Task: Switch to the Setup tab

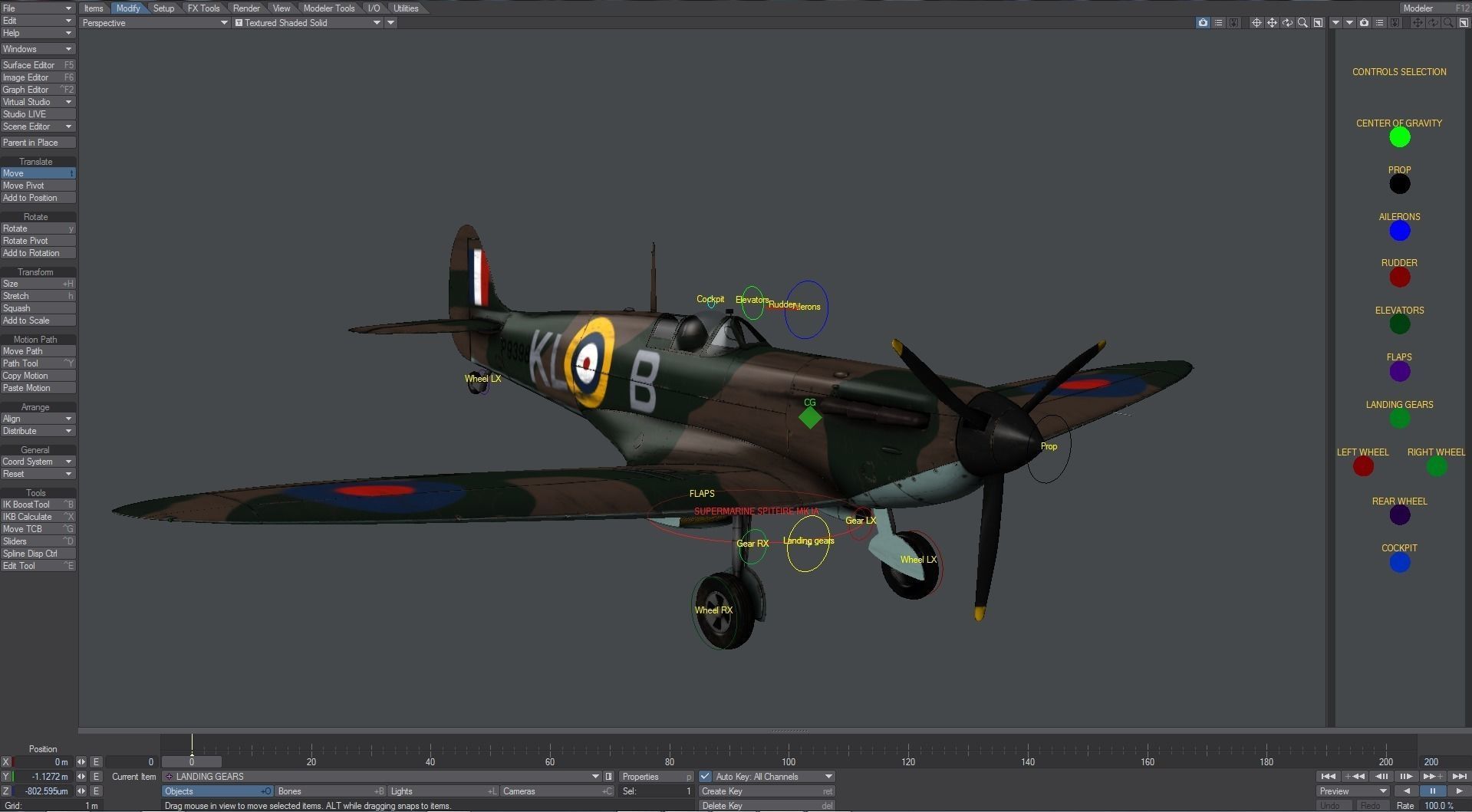Action: click(x=163, y=8)
